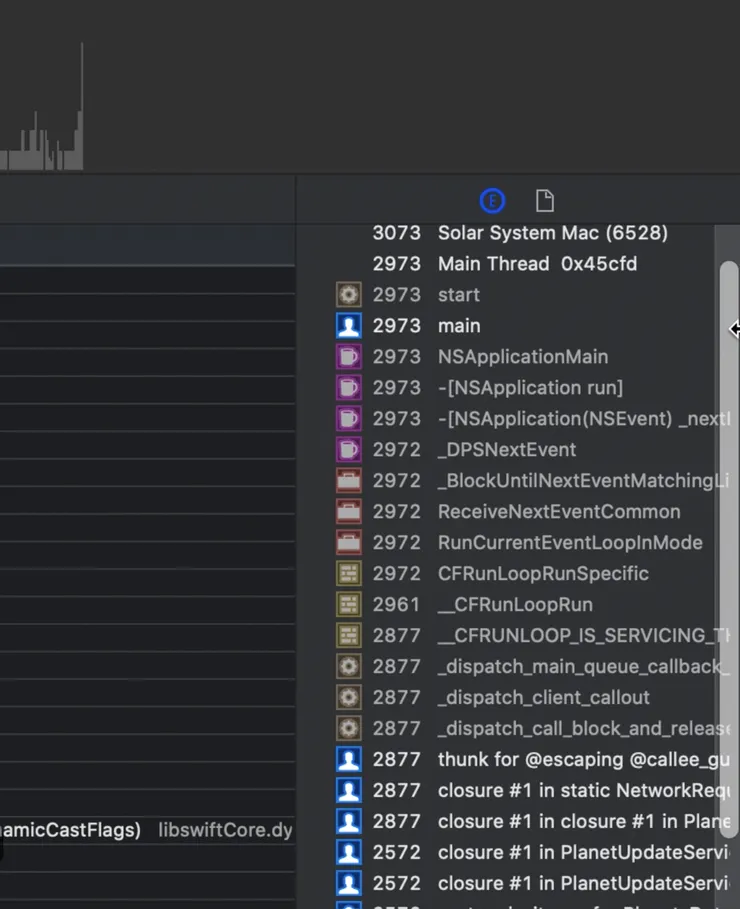Click the user icon beside main

tap(349, 326)
